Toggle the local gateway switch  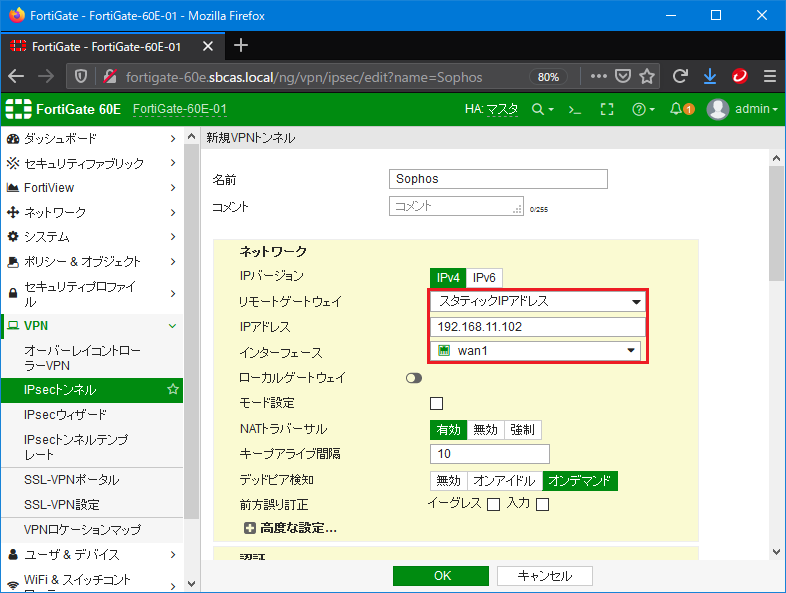[414, 378]
